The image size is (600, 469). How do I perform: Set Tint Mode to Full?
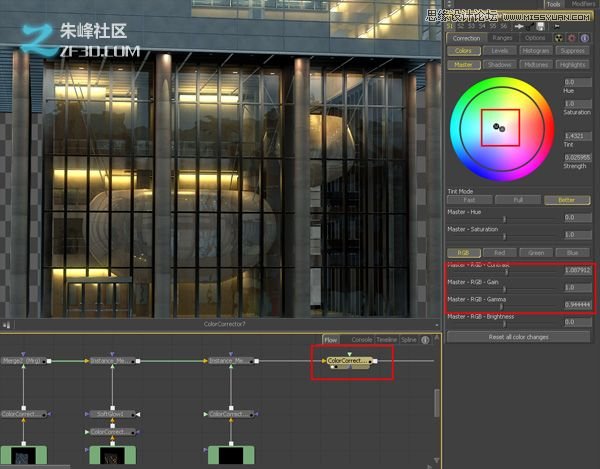tap(518, 200)
